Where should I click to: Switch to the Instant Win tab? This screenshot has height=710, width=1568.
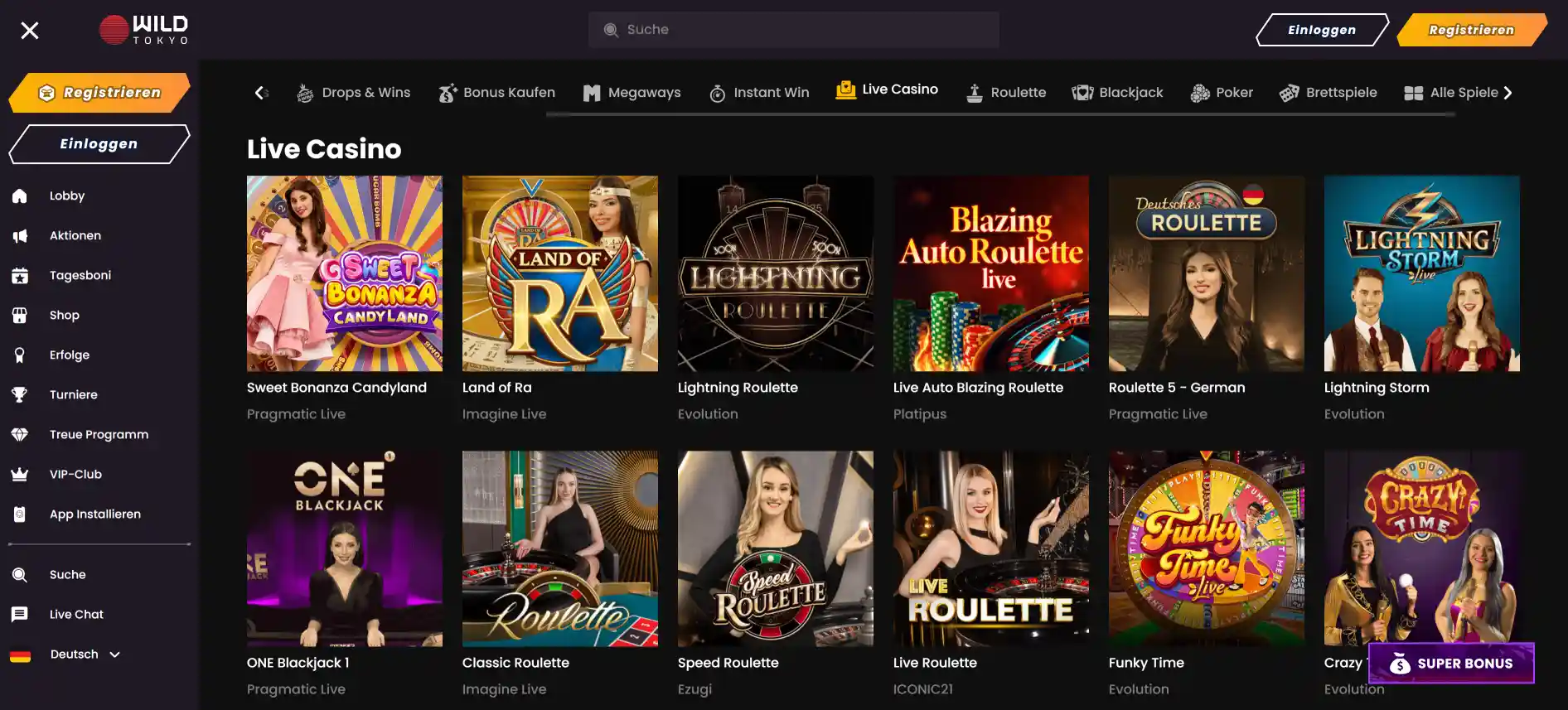coord(759,93)
